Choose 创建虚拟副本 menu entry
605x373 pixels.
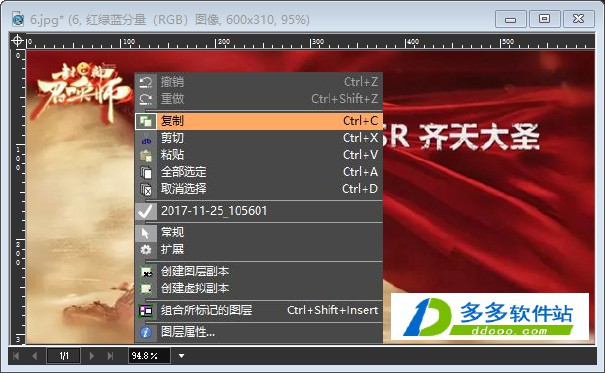click(259, 289)
